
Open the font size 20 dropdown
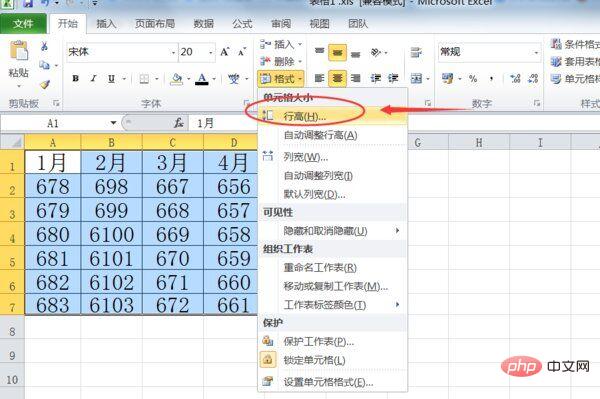click(x=211, y=52)
